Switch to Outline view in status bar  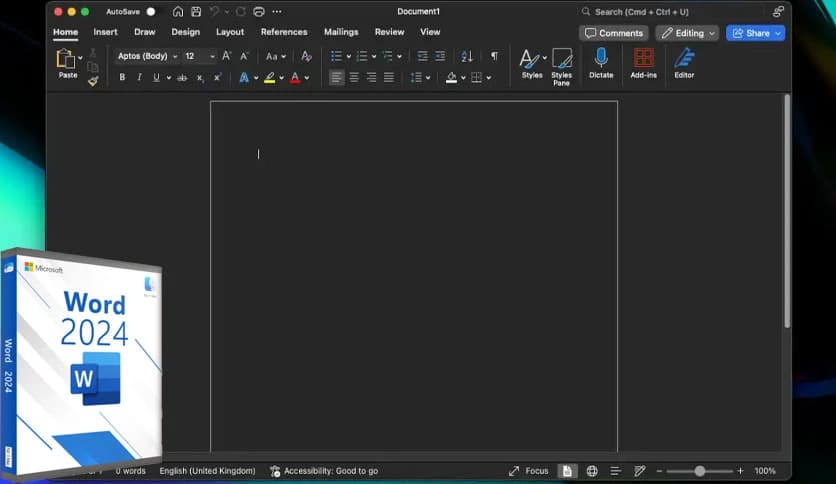click(x=615, y=471)
